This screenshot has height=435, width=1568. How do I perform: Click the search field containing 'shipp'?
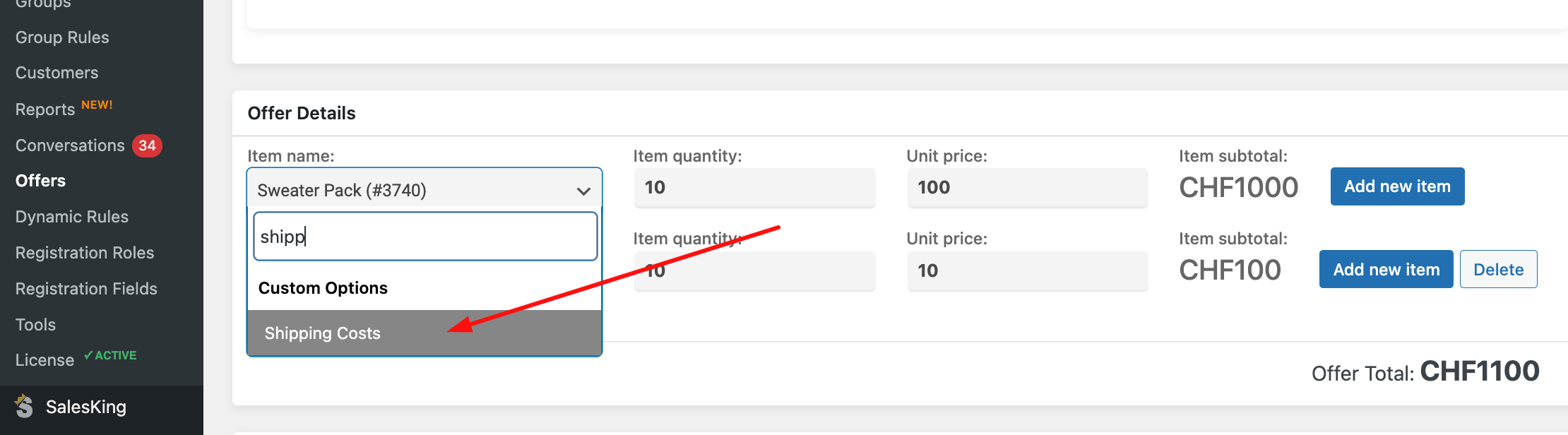click(425, 236)
